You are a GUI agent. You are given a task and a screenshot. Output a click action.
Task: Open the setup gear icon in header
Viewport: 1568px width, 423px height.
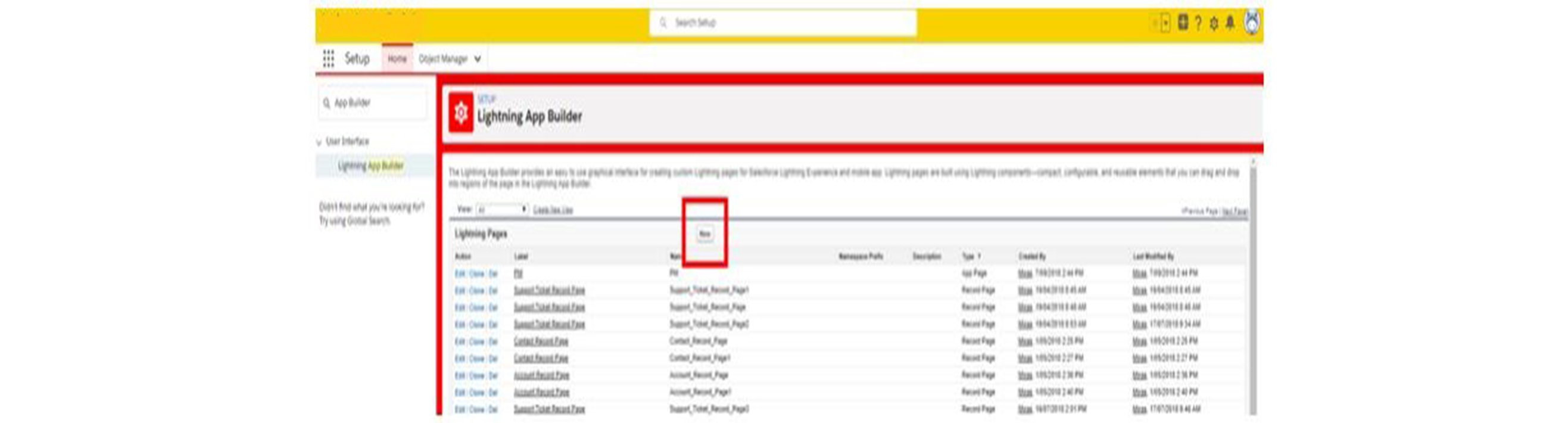point(1214,23)
